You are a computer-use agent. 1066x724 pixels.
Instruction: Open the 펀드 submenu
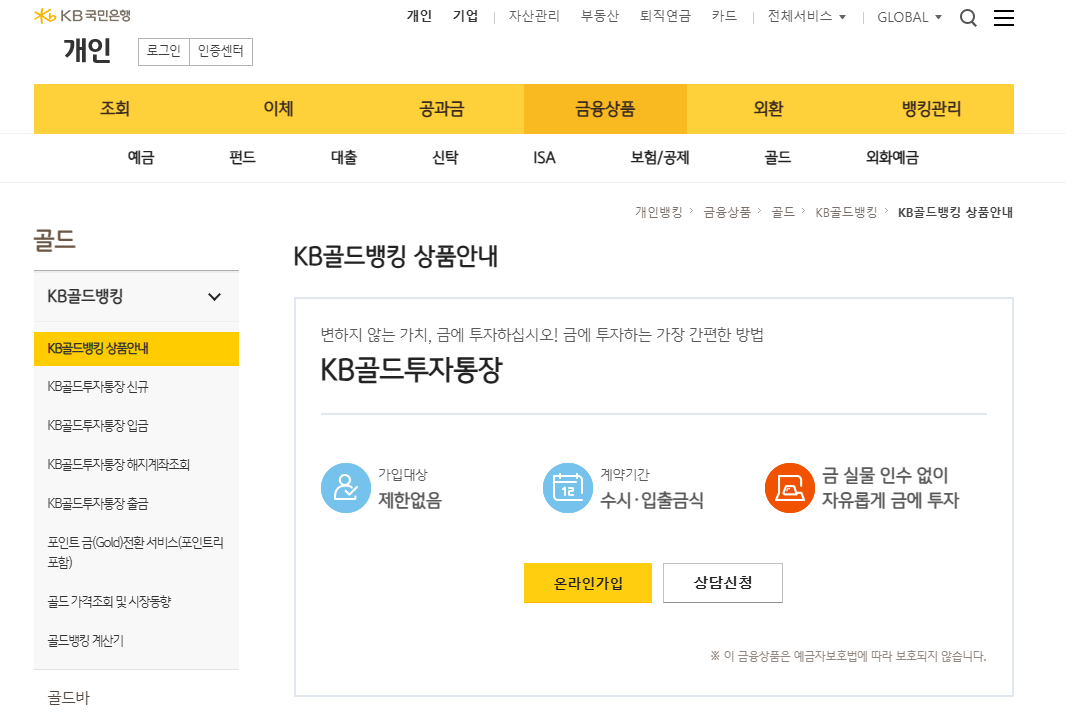coord(242,158)
